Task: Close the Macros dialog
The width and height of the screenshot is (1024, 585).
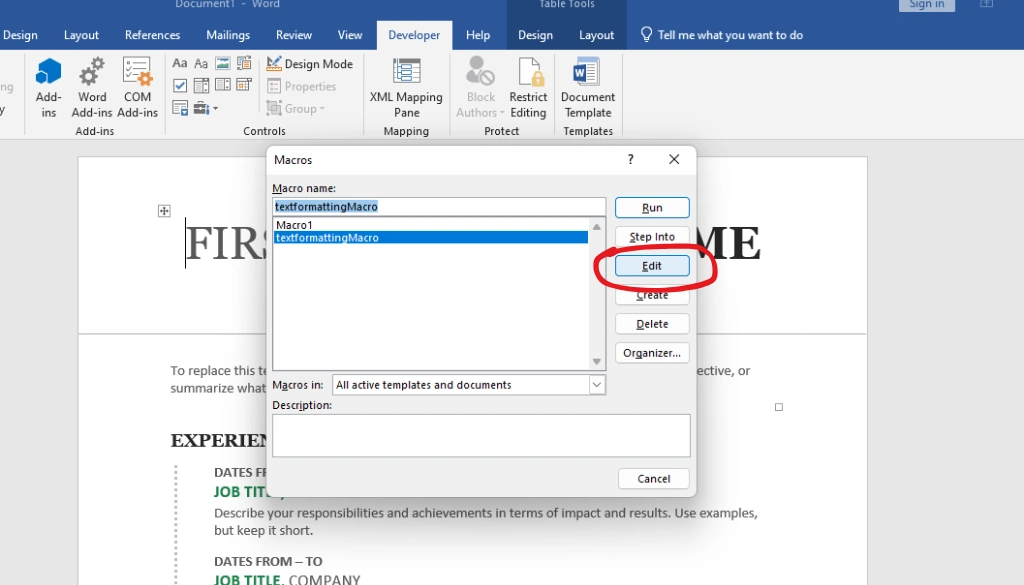Action: 674,159
